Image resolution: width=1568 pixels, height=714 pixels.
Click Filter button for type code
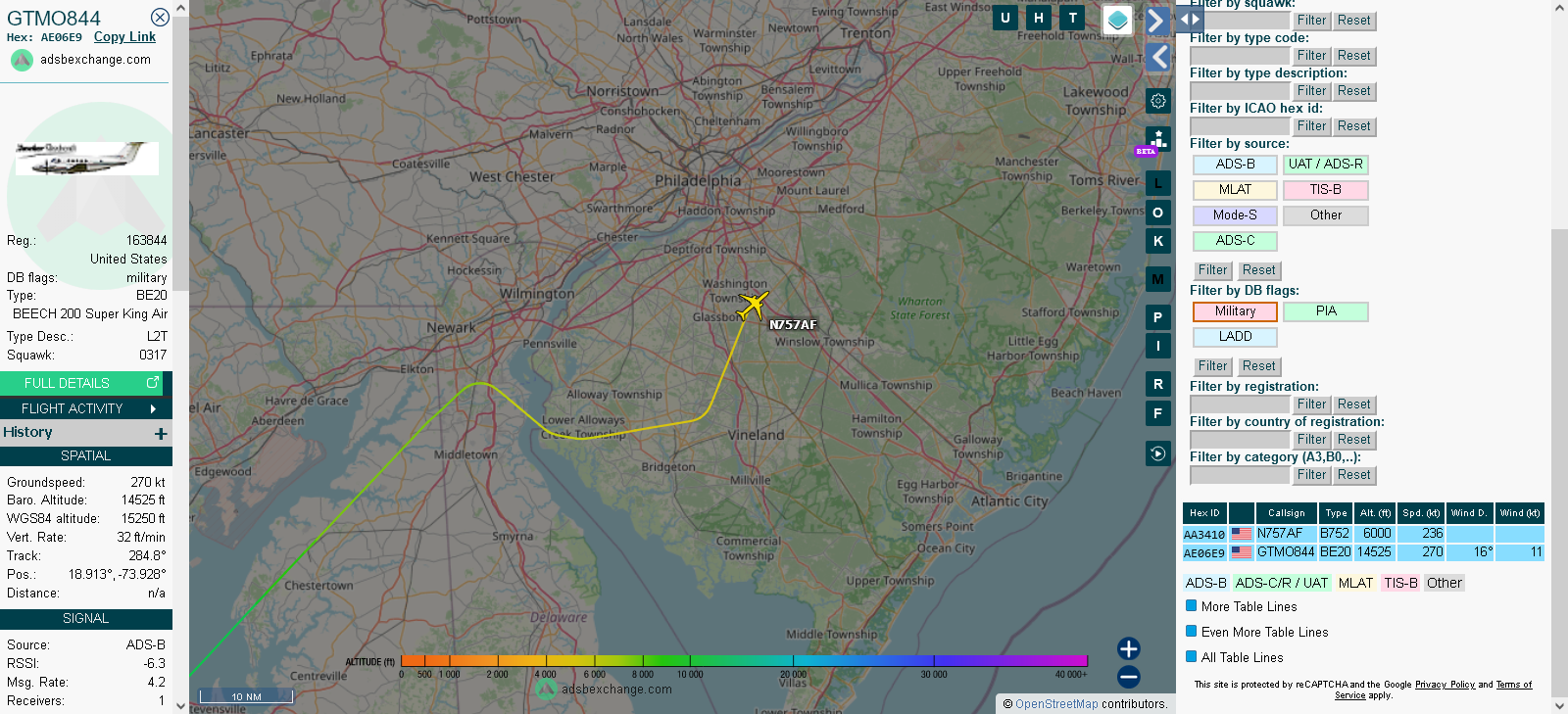[x=1311, y=56]
